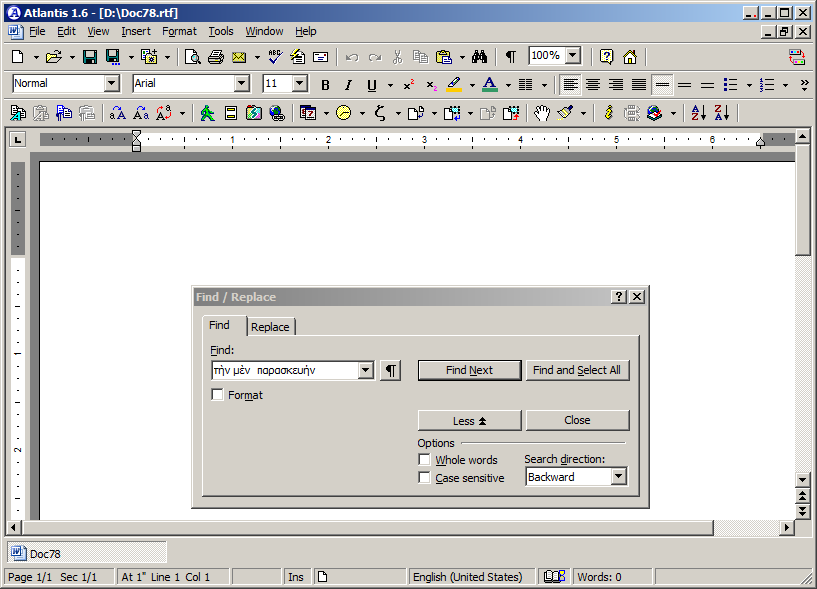817x589 pixels.
Task: Expand the Arial font name dropdown
Action: click(241, 84)
